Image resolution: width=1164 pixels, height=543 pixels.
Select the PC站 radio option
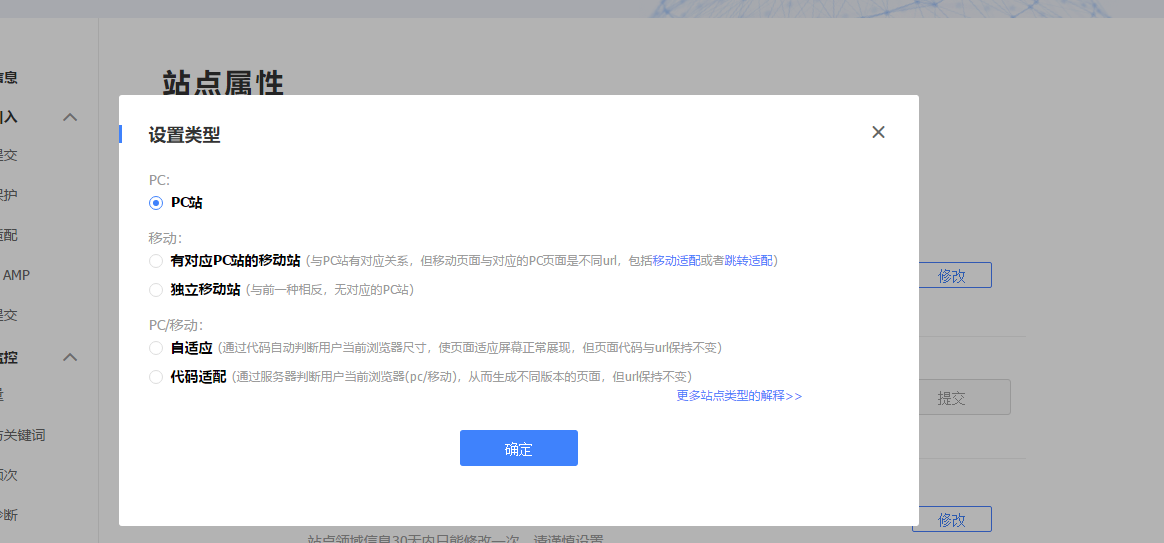tap(156, 203)
